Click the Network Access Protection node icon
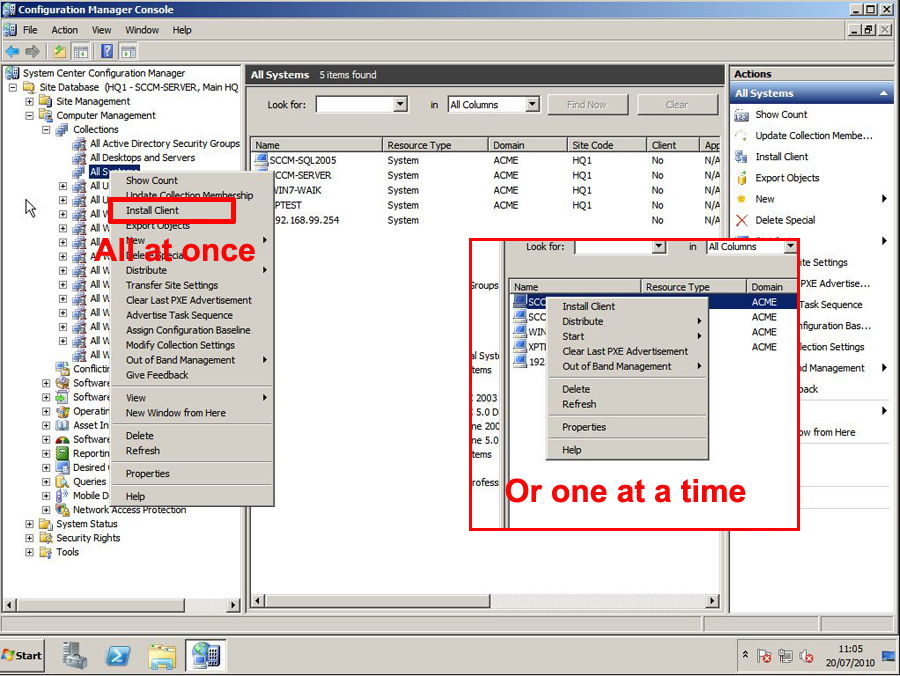 62,510
